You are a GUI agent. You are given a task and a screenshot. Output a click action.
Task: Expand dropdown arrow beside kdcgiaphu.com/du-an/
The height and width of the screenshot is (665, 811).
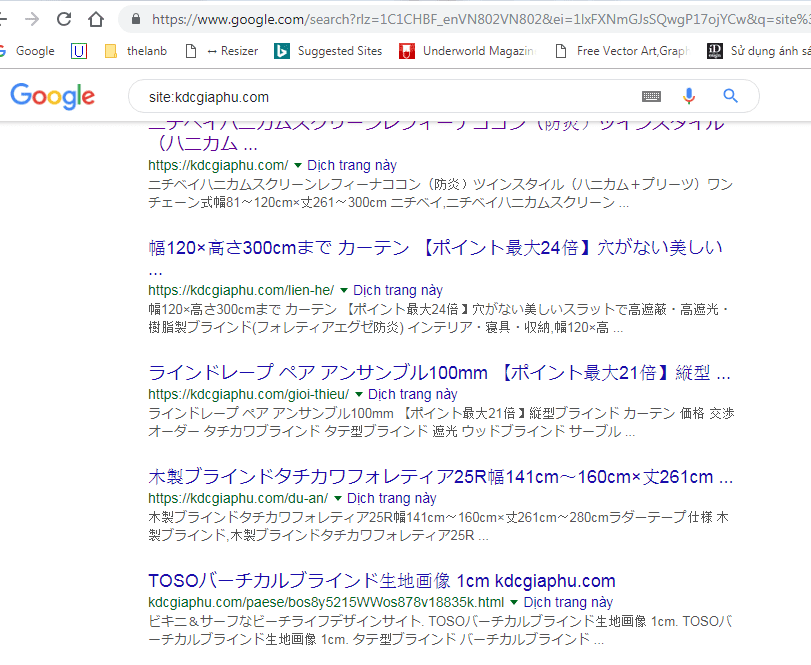[338, 498]
